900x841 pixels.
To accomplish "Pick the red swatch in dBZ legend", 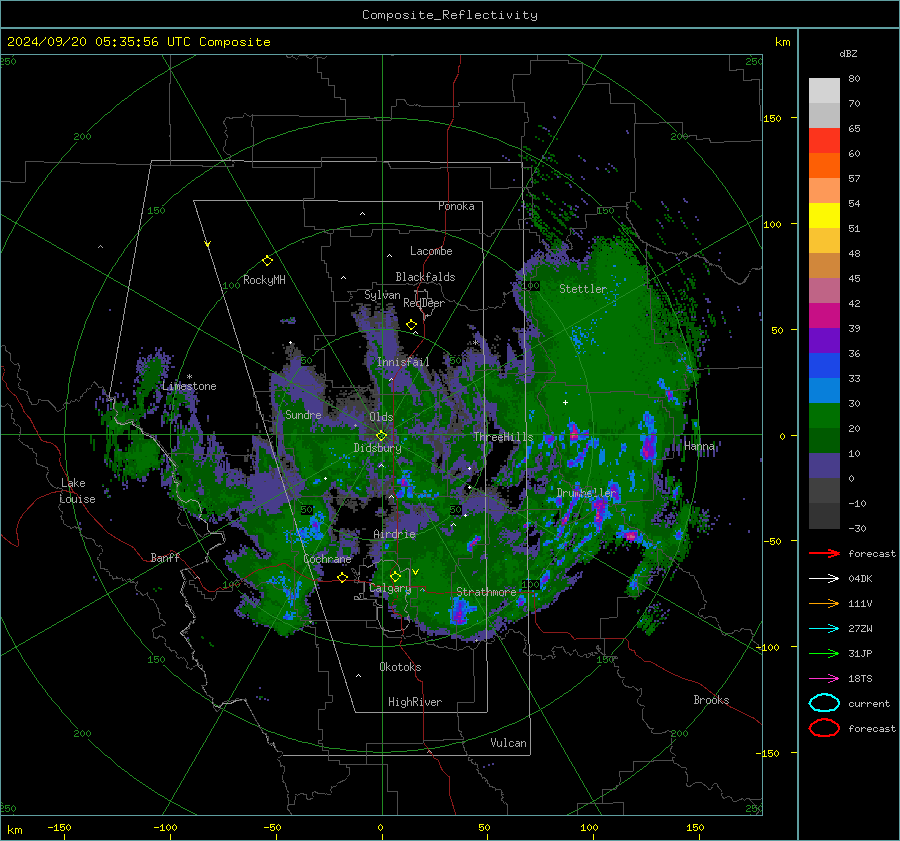I will coord(824,141).
